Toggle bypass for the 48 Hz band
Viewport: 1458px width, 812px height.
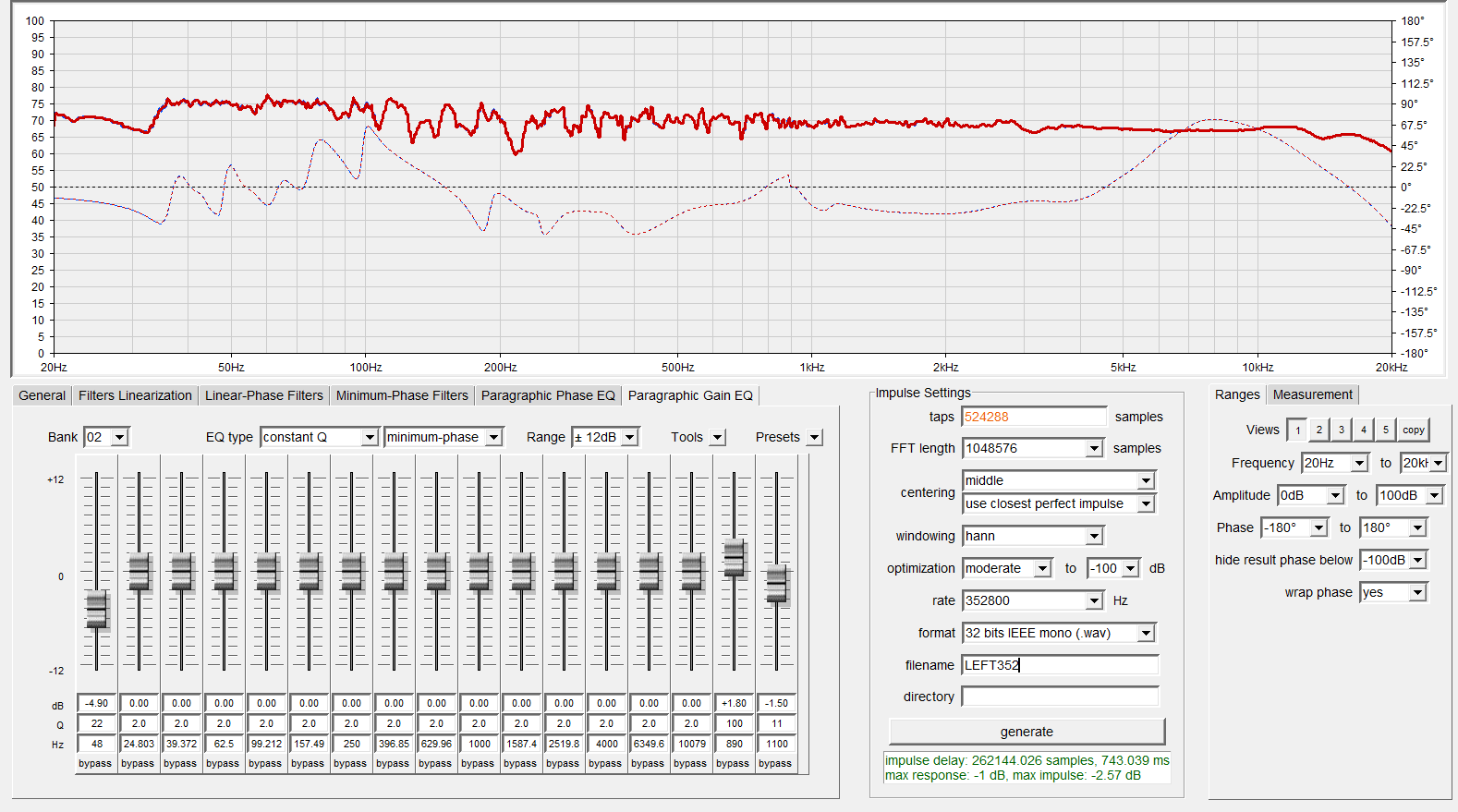95,763
